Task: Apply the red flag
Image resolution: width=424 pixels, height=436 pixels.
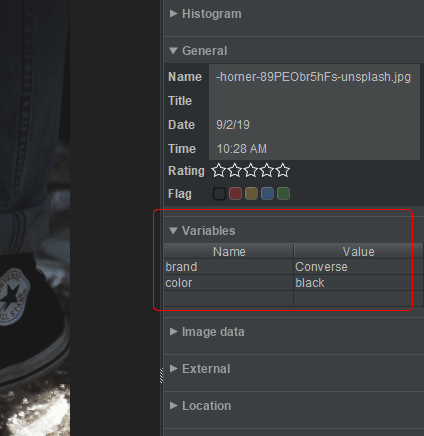Action: pos(235,194)
